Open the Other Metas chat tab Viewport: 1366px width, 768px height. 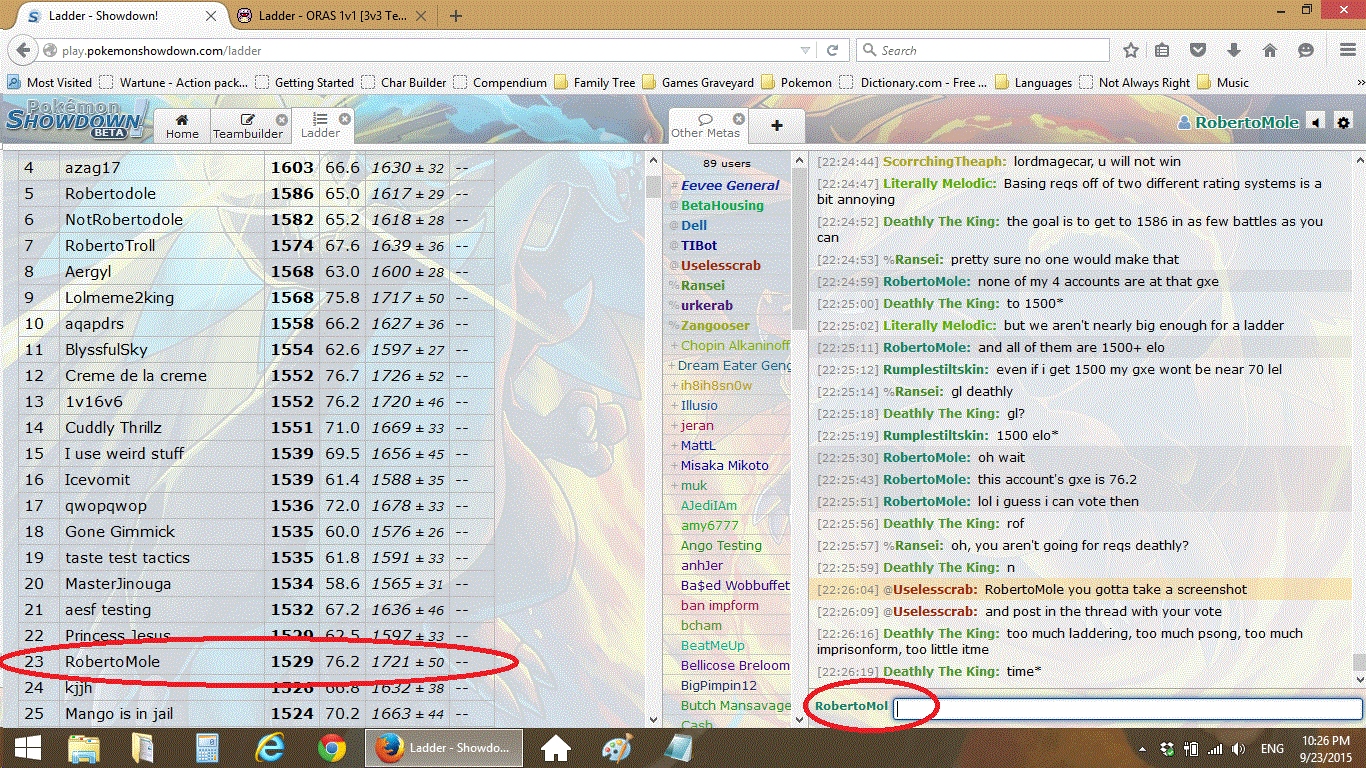tap(706, 126)
